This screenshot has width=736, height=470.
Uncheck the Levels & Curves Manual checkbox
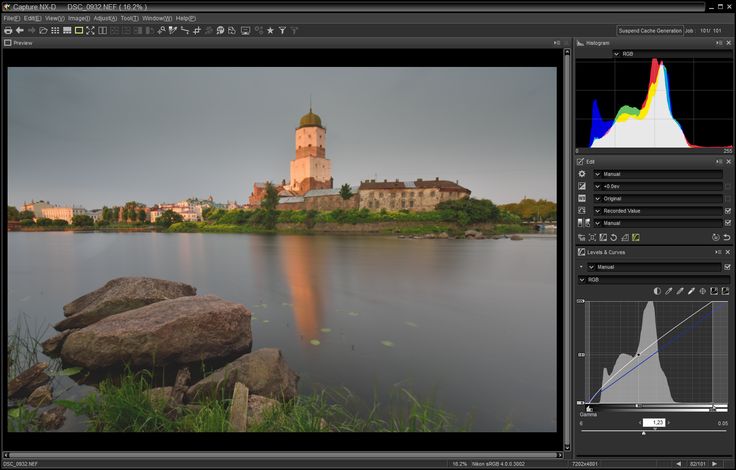727,267
